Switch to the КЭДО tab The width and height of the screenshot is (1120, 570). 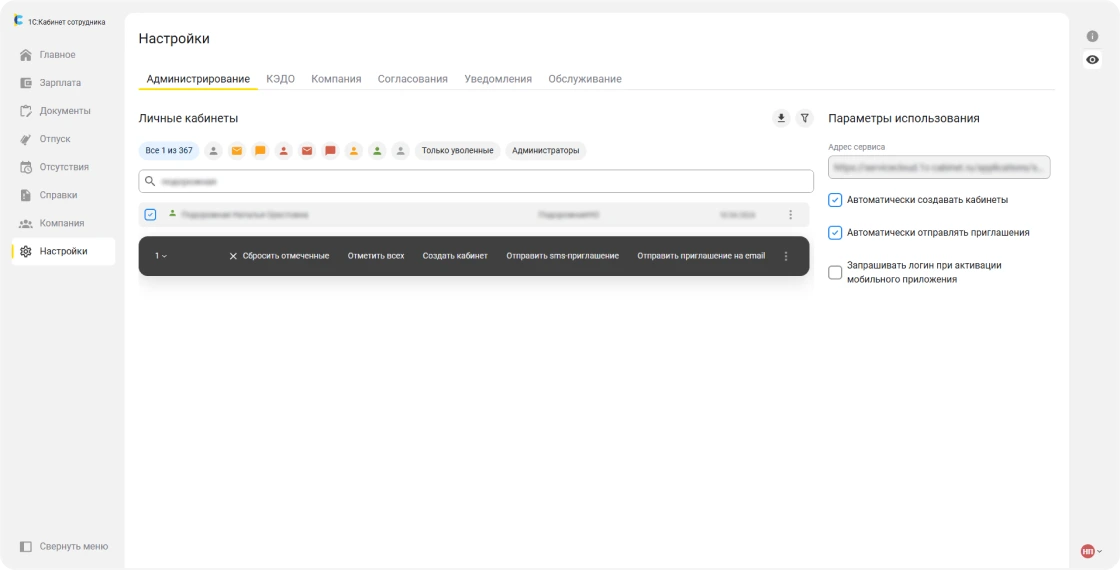(x=280, y=79)
